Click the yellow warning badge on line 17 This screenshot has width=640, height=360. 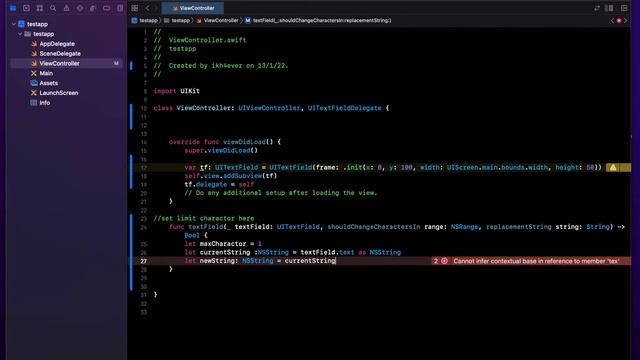pyautogui.click(x=613, y=167)
